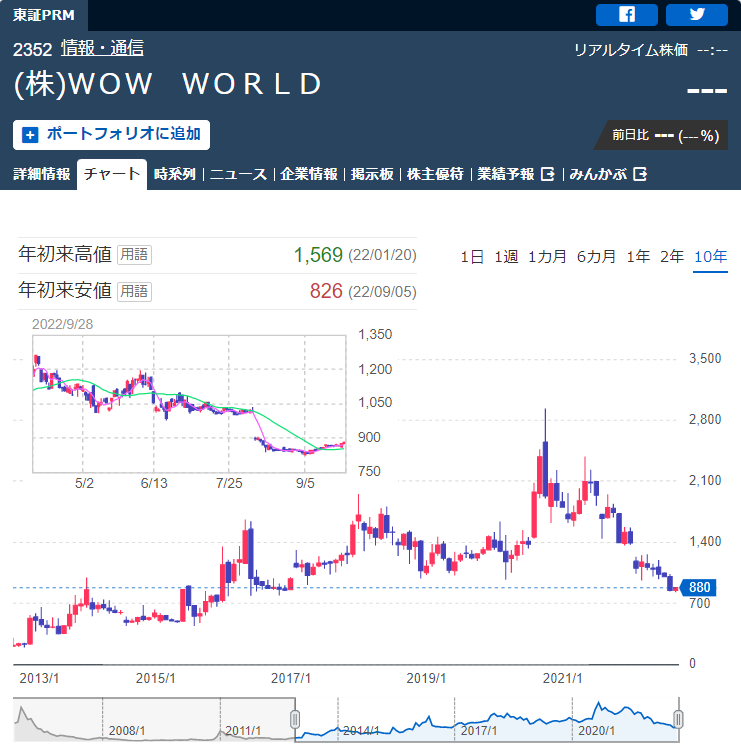Open the 掲示板 tab
This screenshot has height=750, width=741.
[x=370, y=174]
